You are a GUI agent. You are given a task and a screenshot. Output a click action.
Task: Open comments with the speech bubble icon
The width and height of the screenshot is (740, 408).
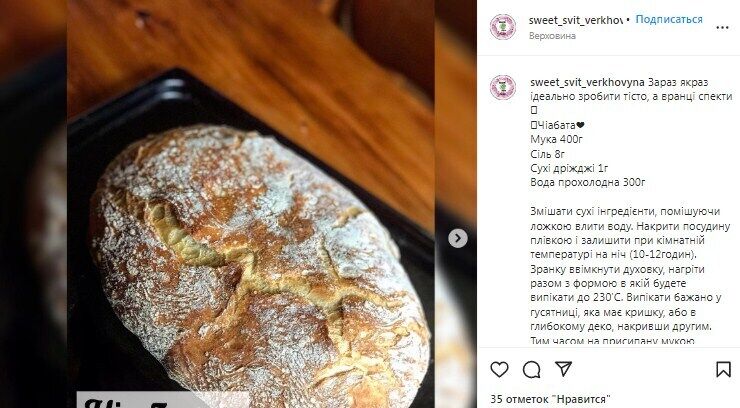pos(531,369)
